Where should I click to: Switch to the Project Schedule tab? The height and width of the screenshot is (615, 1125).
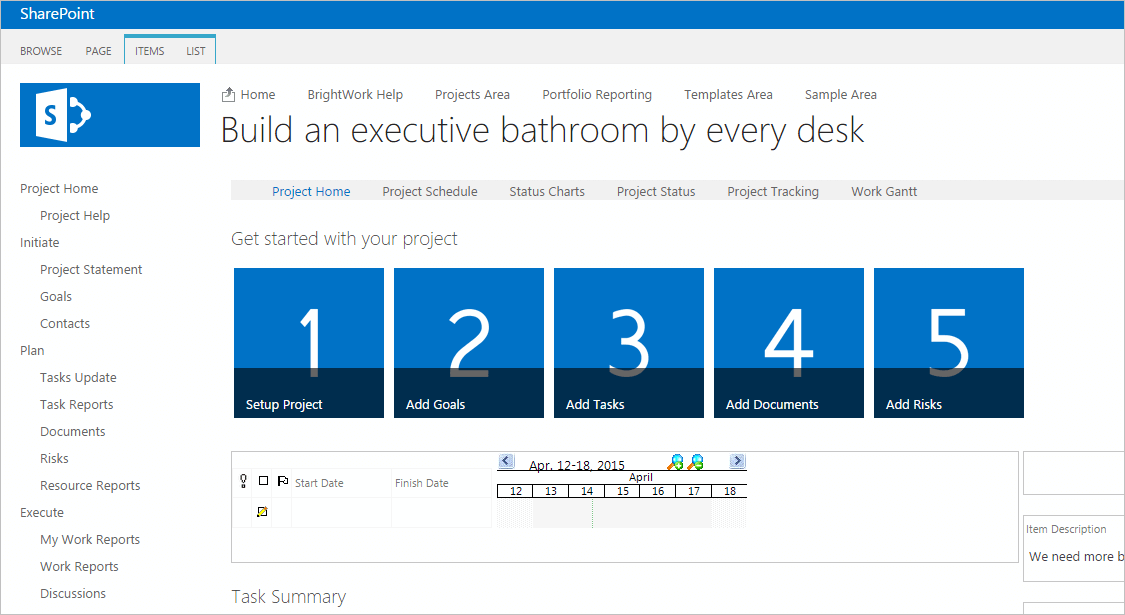(430, 191)
